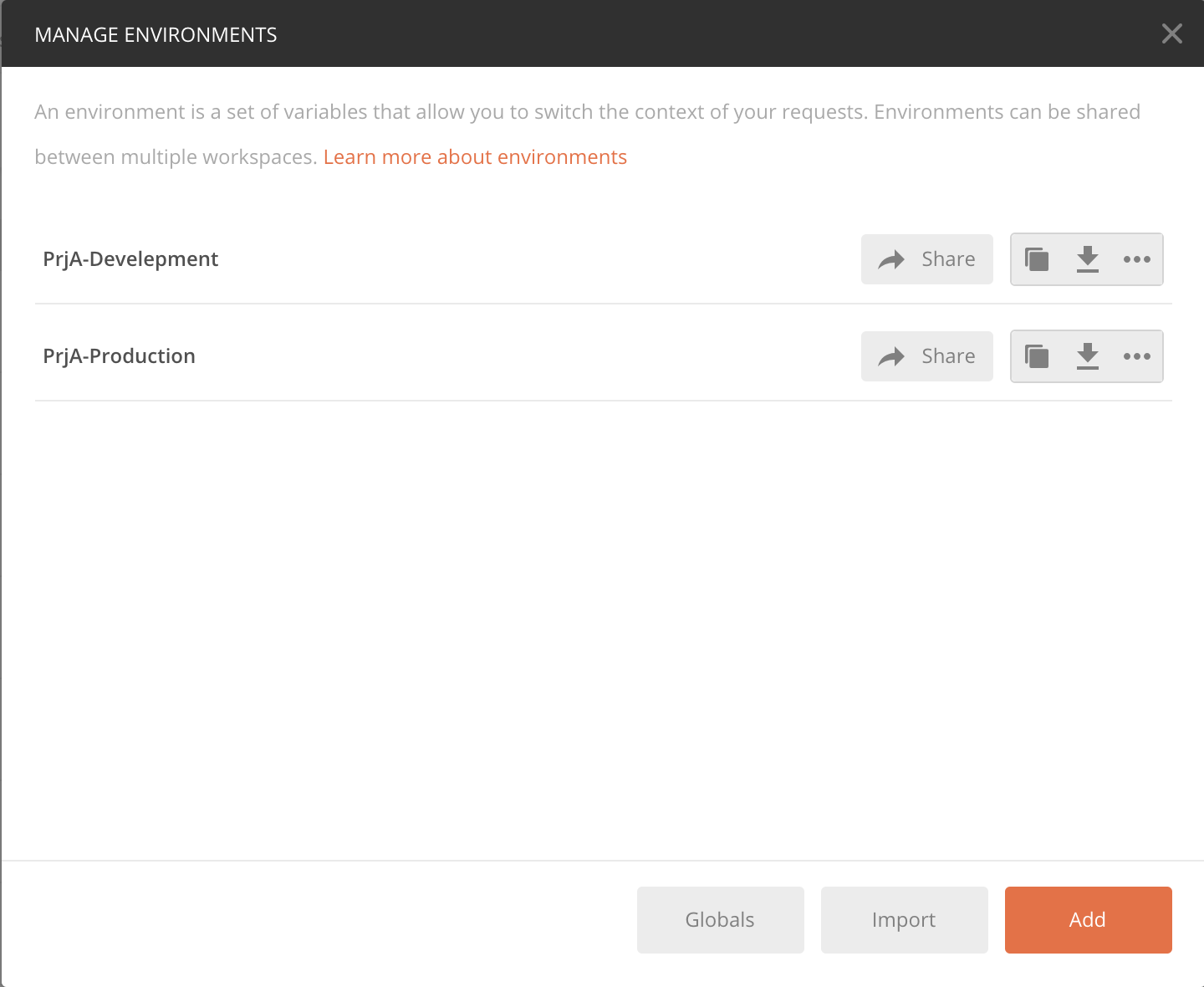Duplicate the PrjA-Develepment environment

pyautogui.click(x=1037, y=259)
